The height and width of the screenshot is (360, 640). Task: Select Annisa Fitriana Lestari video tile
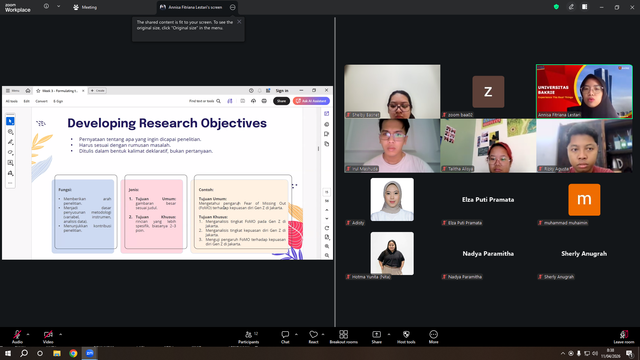(x=584, y=91)
